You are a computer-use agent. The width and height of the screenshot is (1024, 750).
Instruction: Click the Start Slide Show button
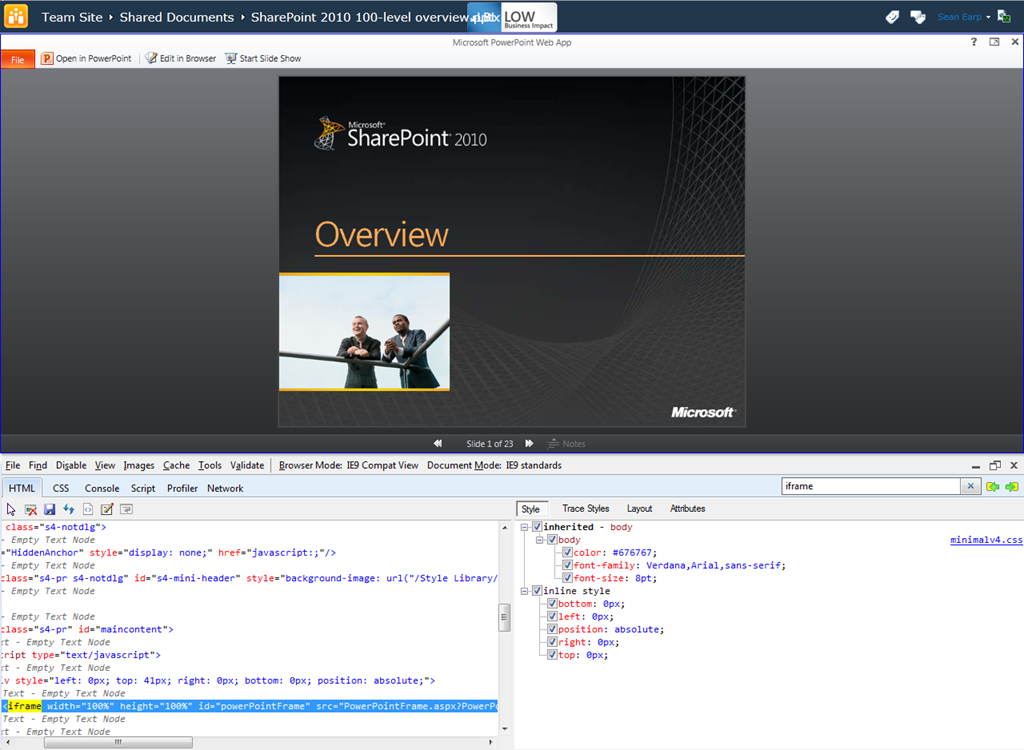click(x=263, y=58)
